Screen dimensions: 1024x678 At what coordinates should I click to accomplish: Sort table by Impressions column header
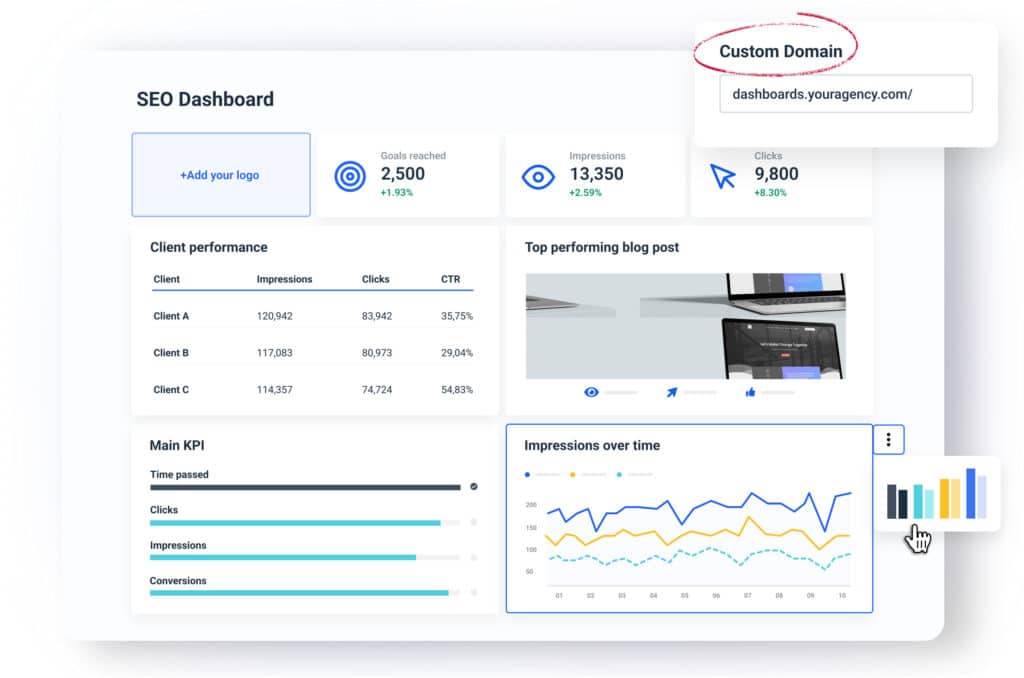click(x=284, y=279)
